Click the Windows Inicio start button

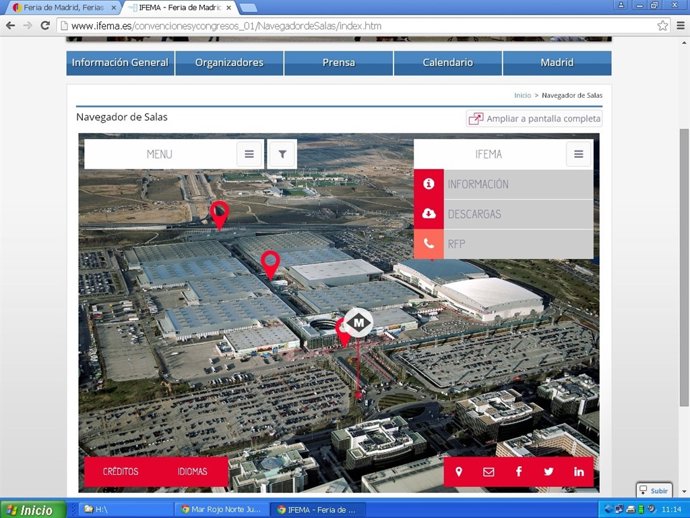click(x=31, y=509)
